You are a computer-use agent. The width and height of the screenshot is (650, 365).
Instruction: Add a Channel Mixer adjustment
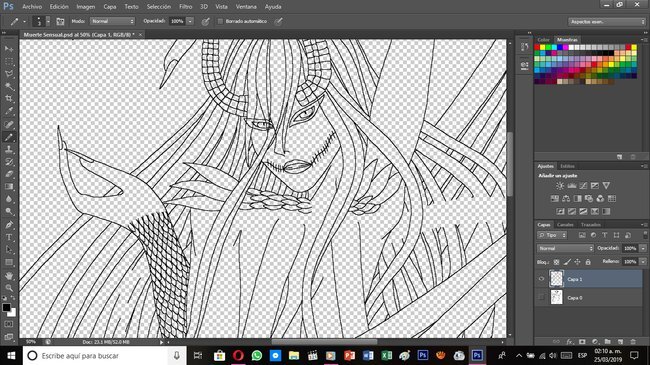click(x=600, y=199)
